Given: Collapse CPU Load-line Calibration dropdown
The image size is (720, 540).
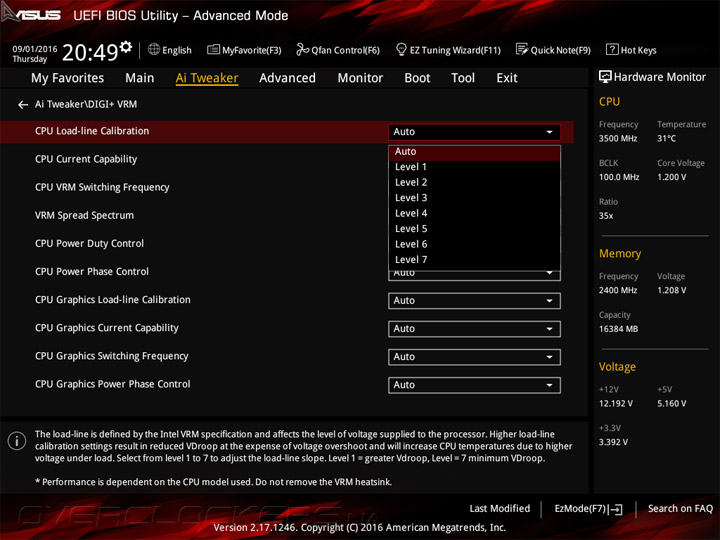Looking at the screenshot, I should tap(474, 132).
